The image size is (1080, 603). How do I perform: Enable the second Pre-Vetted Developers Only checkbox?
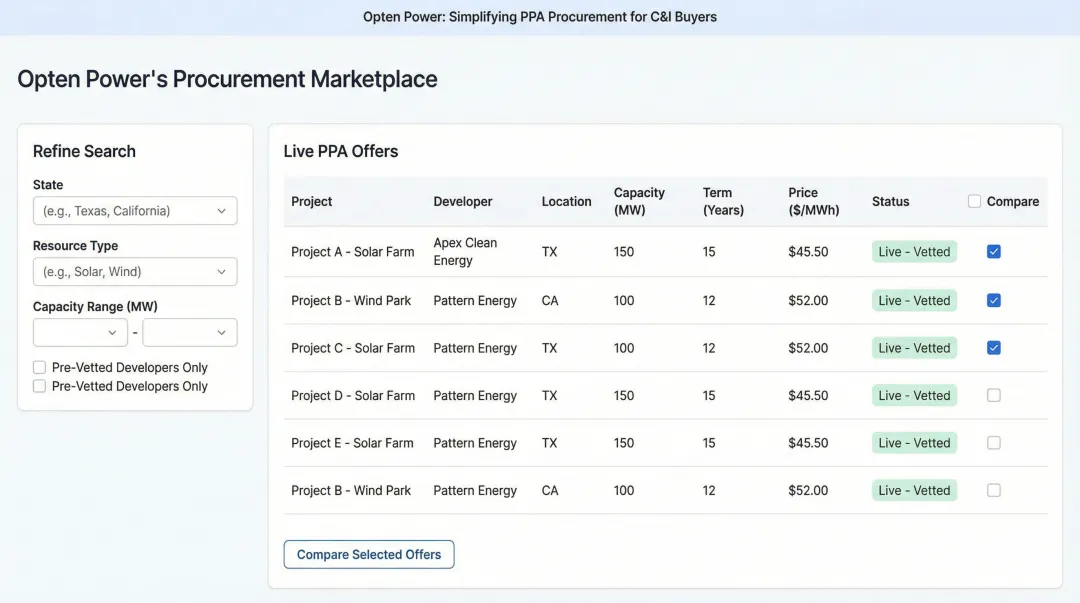click(x=39, y=386)
